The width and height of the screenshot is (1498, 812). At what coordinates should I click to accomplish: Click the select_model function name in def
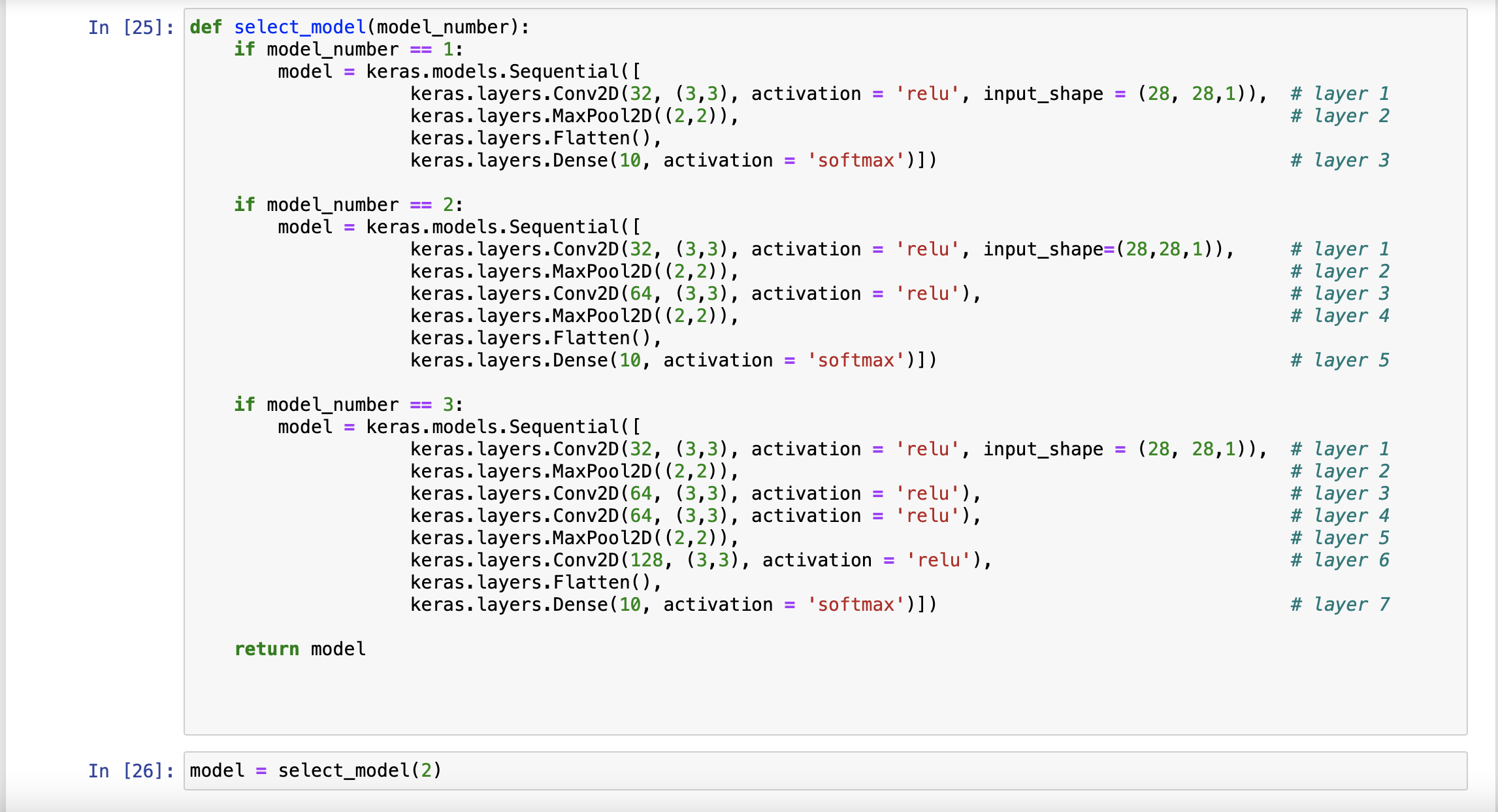click(300, 27)
